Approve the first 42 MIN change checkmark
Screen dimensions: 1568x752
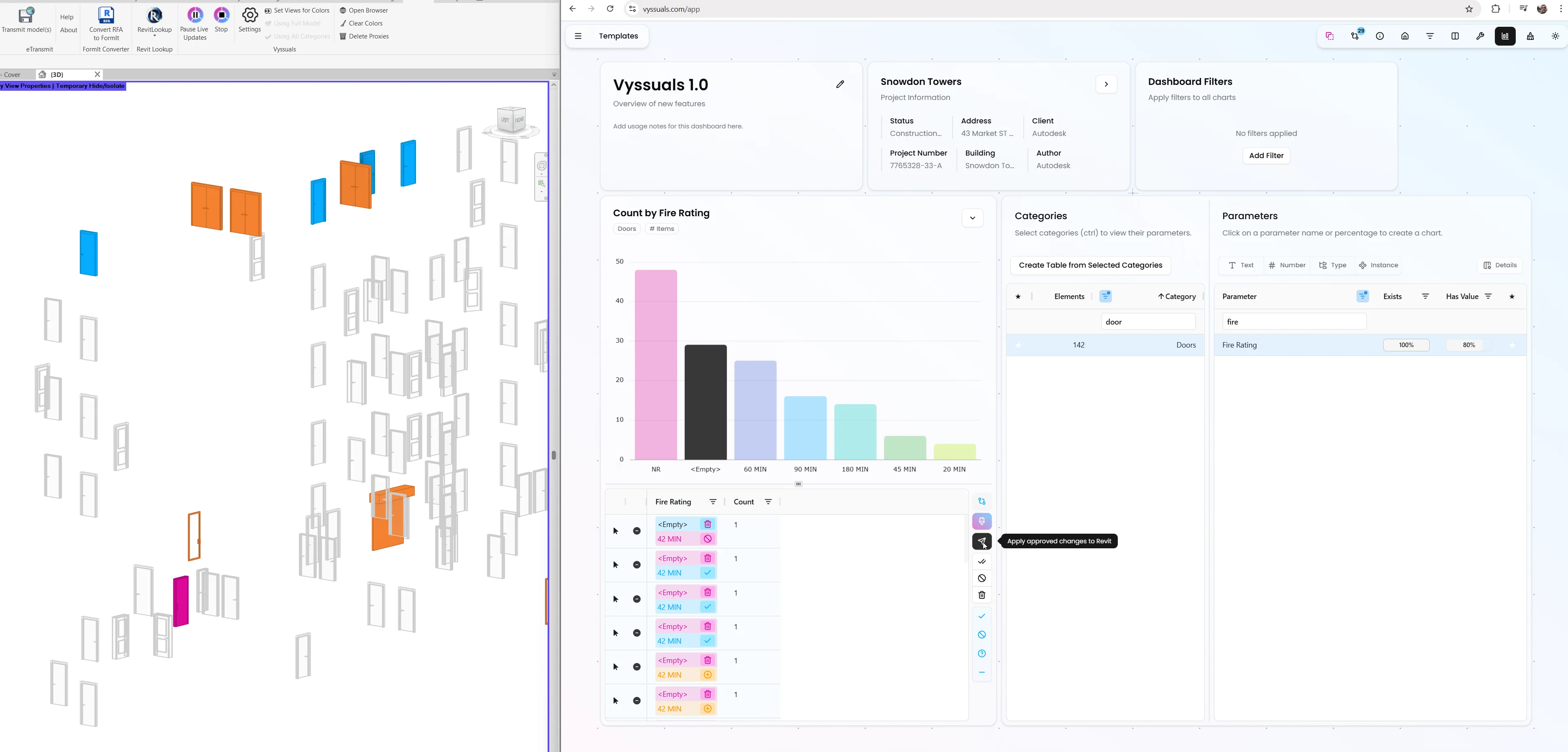point(707,573)
